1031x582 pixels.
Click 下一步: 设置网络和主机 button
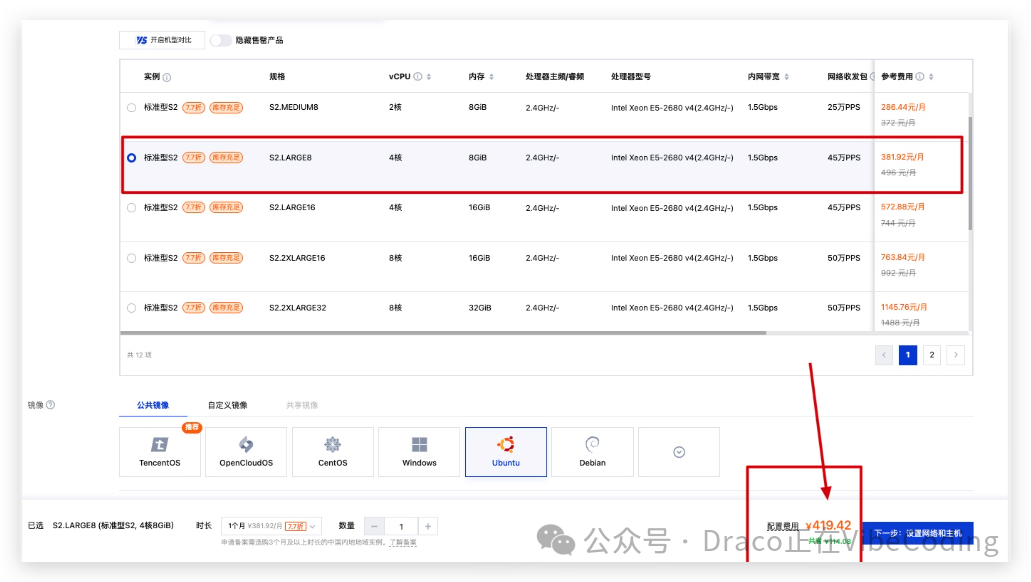(x=916, y=533)
